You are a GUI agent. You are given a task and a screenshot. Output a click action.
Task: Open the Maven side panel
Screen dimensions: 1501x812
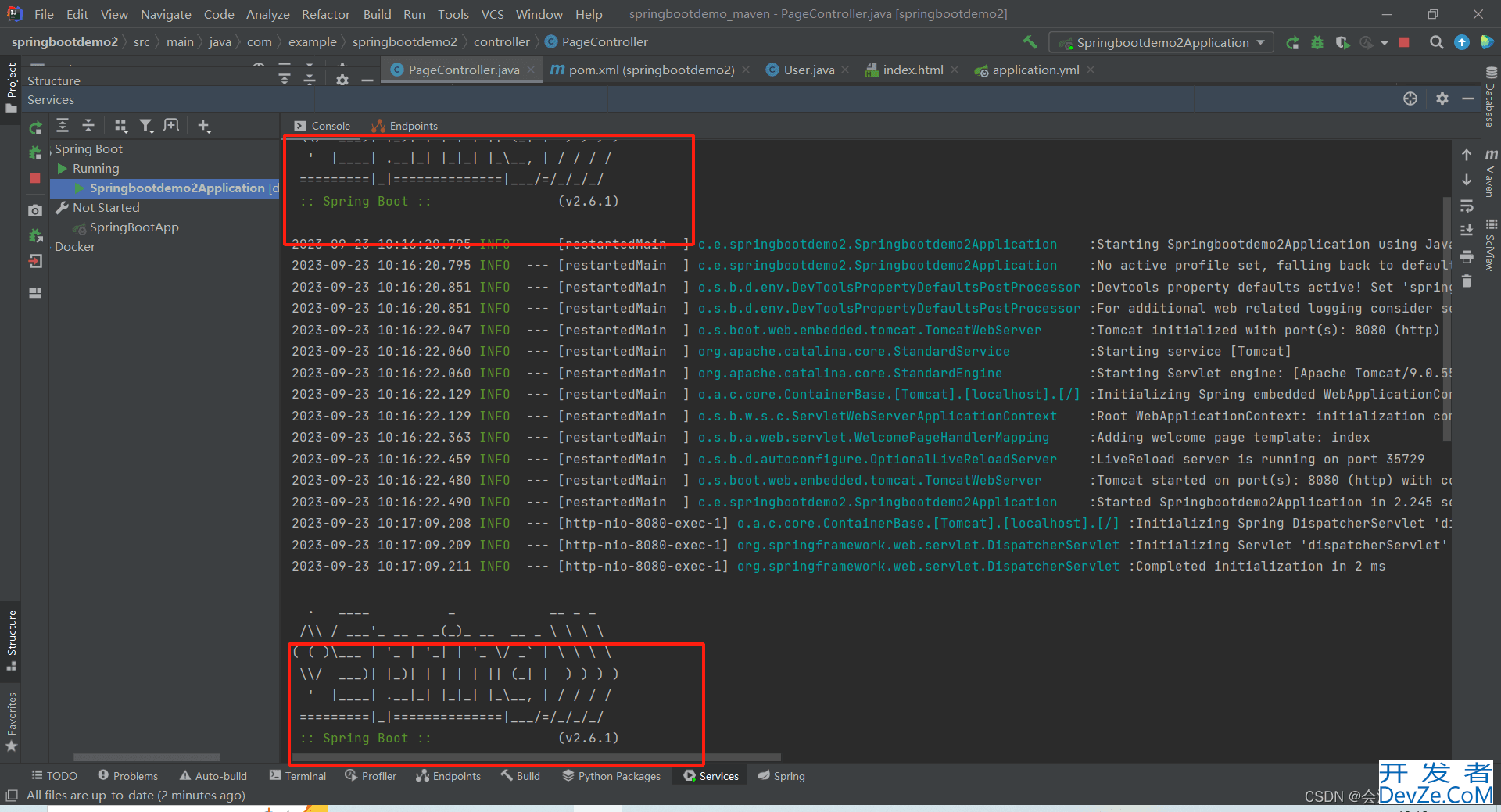(1490, 173)
